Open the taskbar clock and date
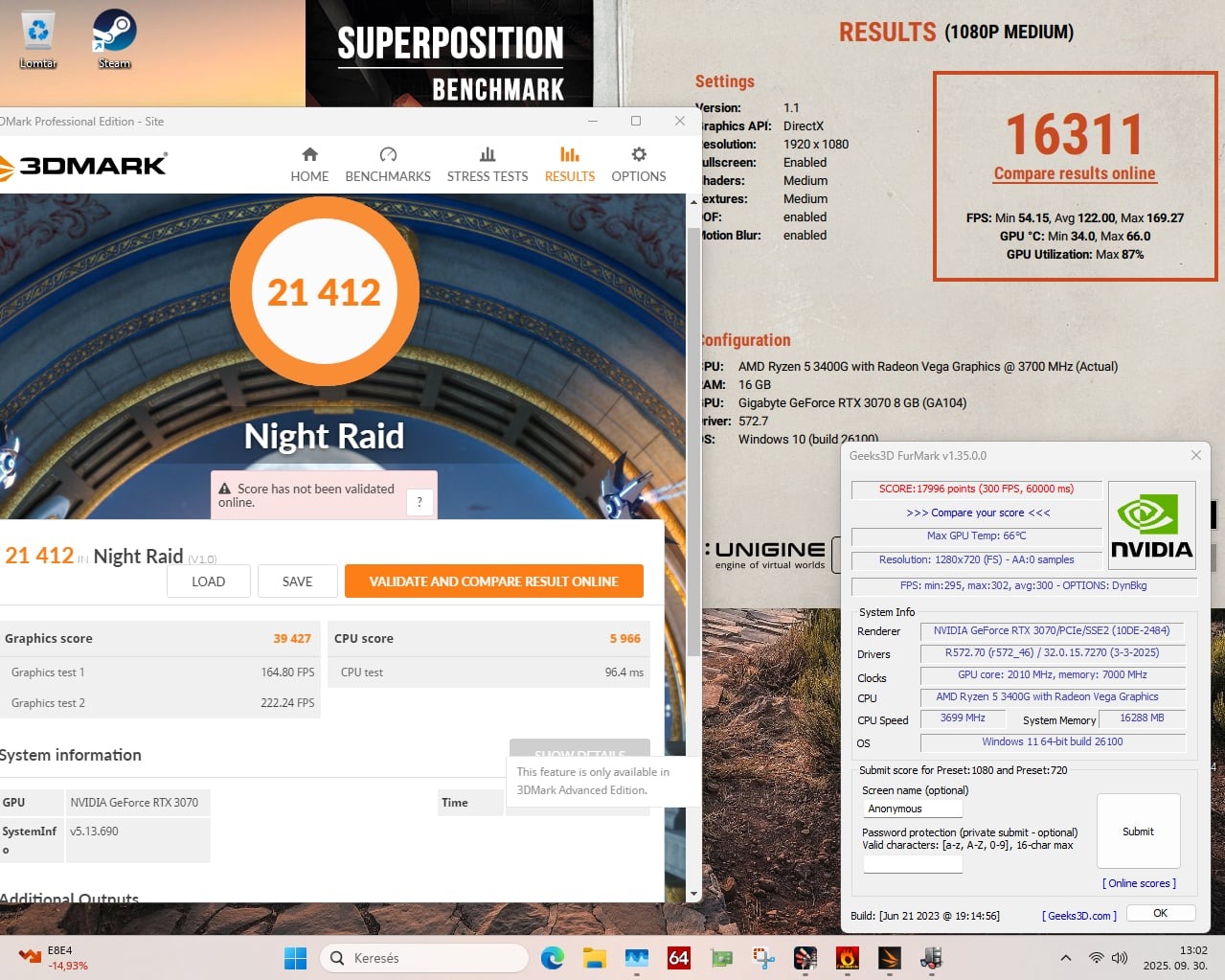The image size is (1225, 980). (1175, 958)
